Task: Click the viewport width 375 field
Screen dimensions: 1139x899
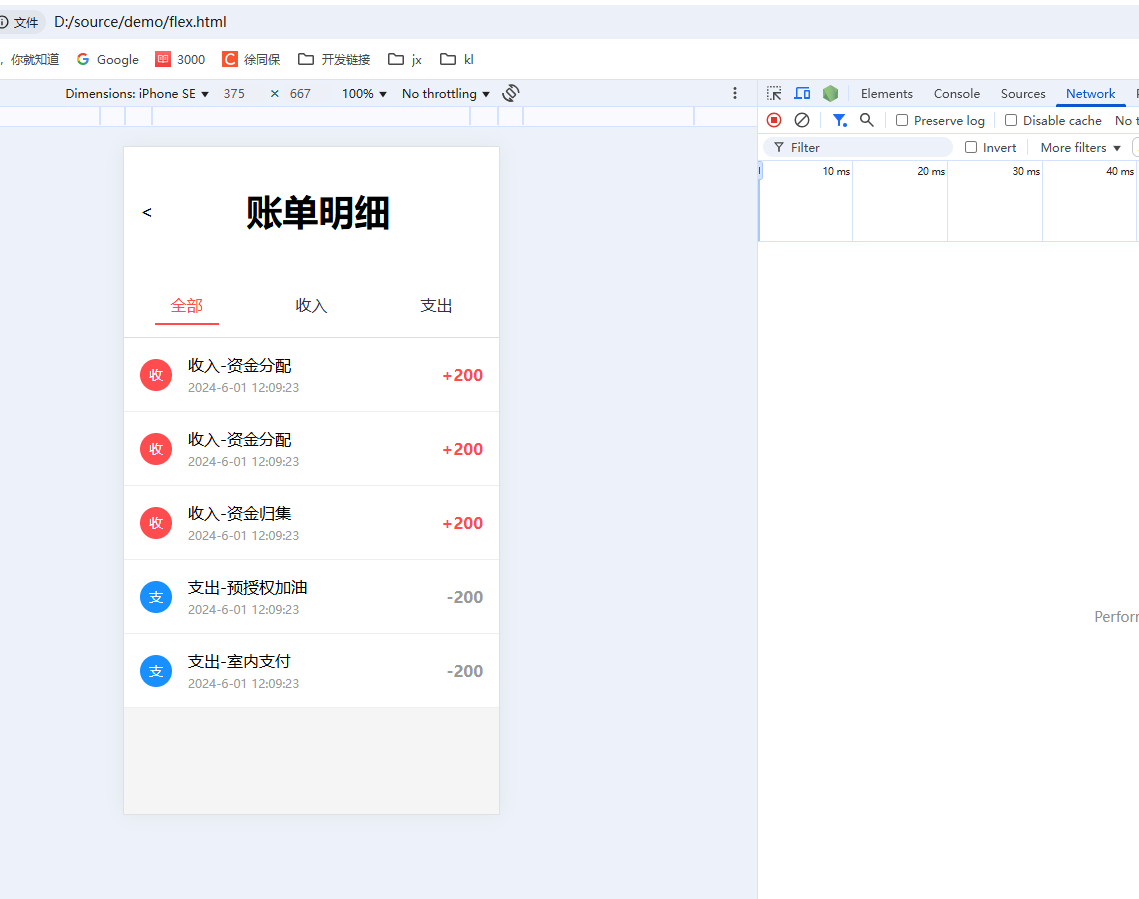Action: click(x=234, y=94)
